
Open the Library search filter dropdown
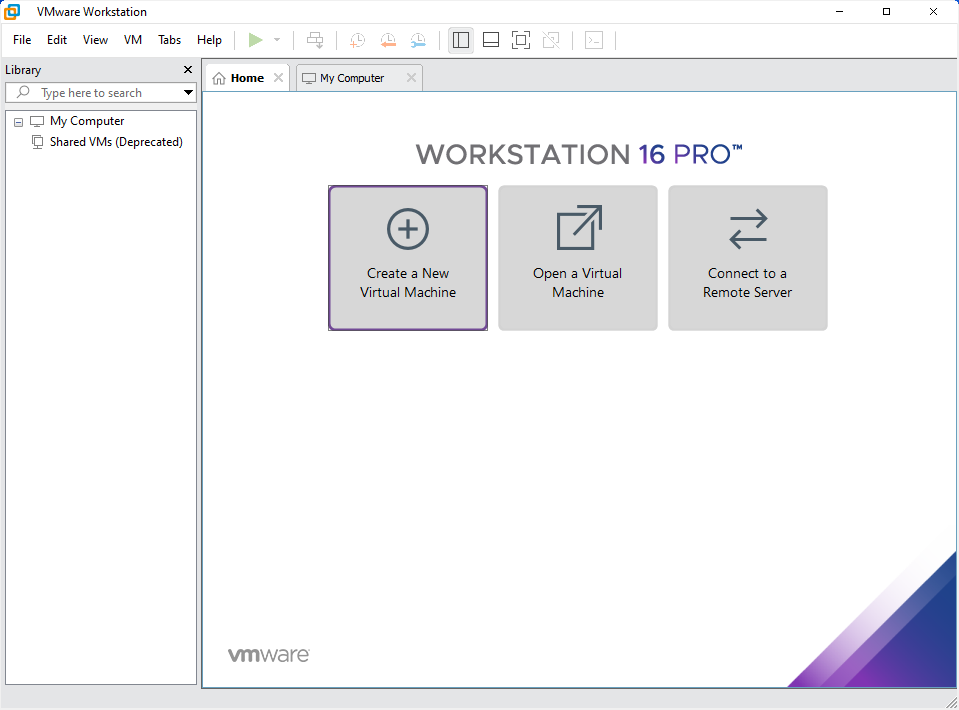click(188, 92)
